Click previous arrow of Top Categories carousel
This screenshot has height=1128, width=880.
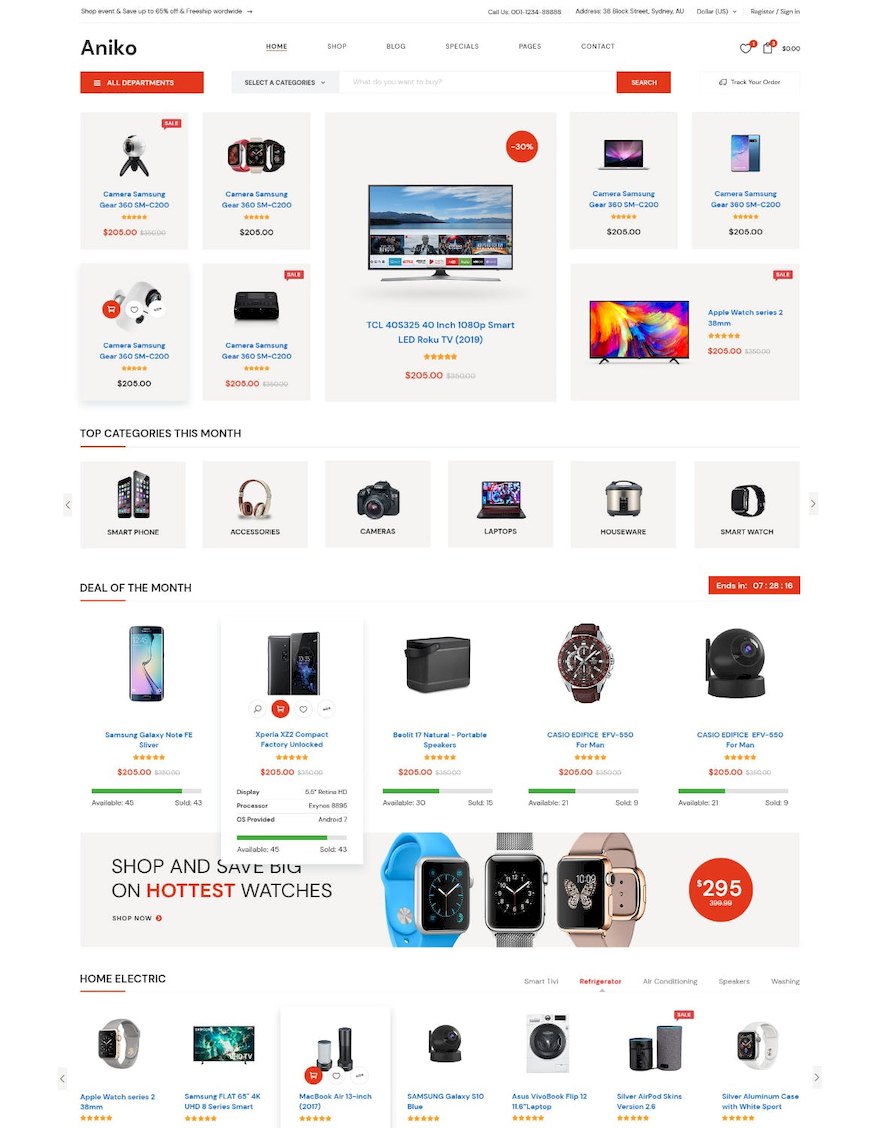tap(68, 504)
